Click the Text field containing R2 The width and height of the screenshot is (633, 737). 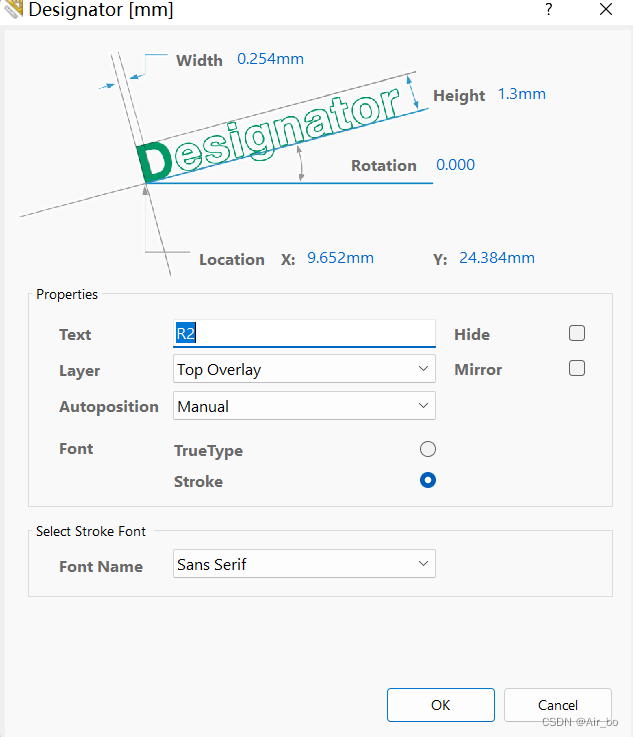point(304,334)
